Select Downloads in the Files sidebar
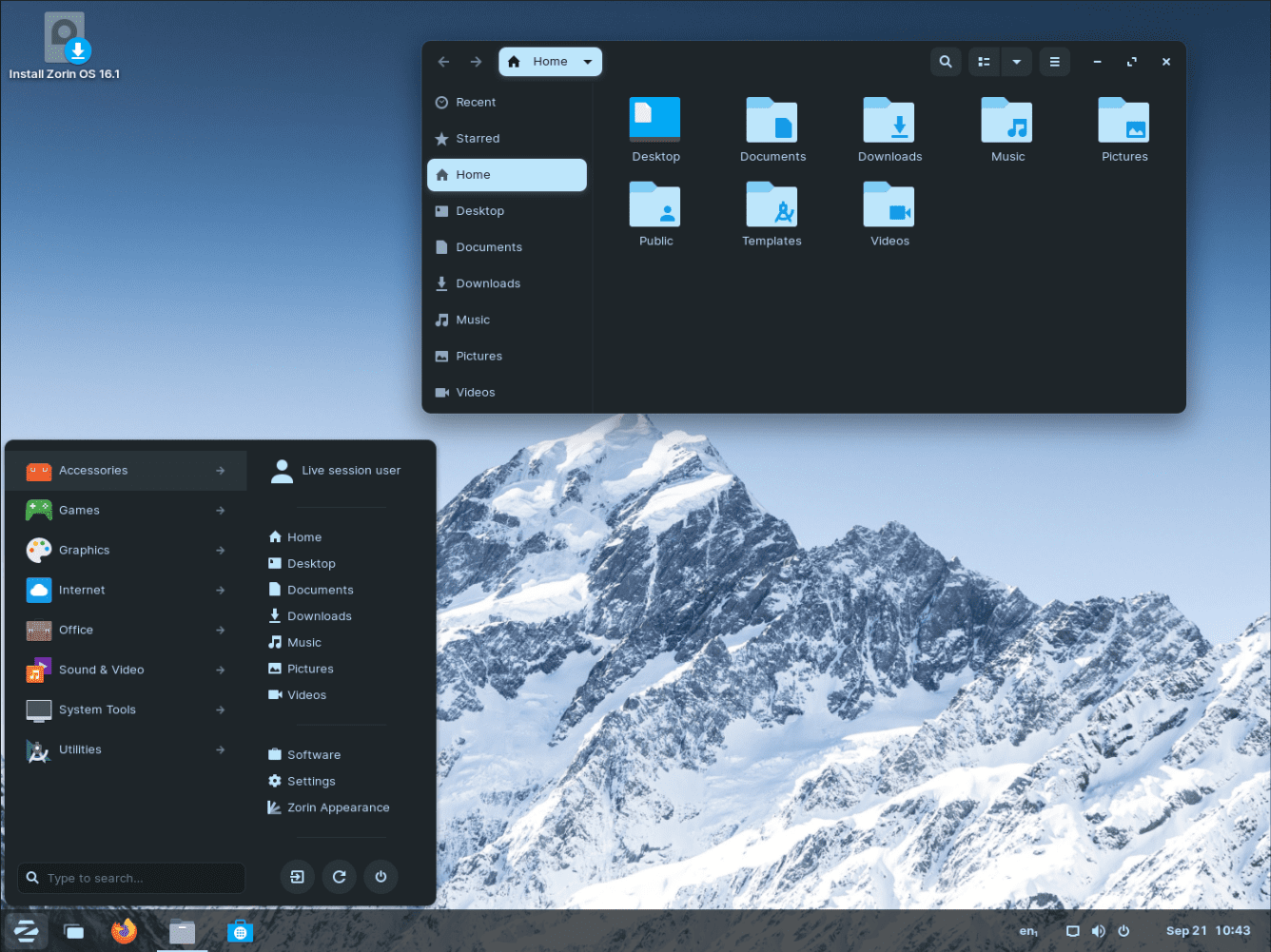This screenshot has width=1271, height=952. click(x=488, y=282)
